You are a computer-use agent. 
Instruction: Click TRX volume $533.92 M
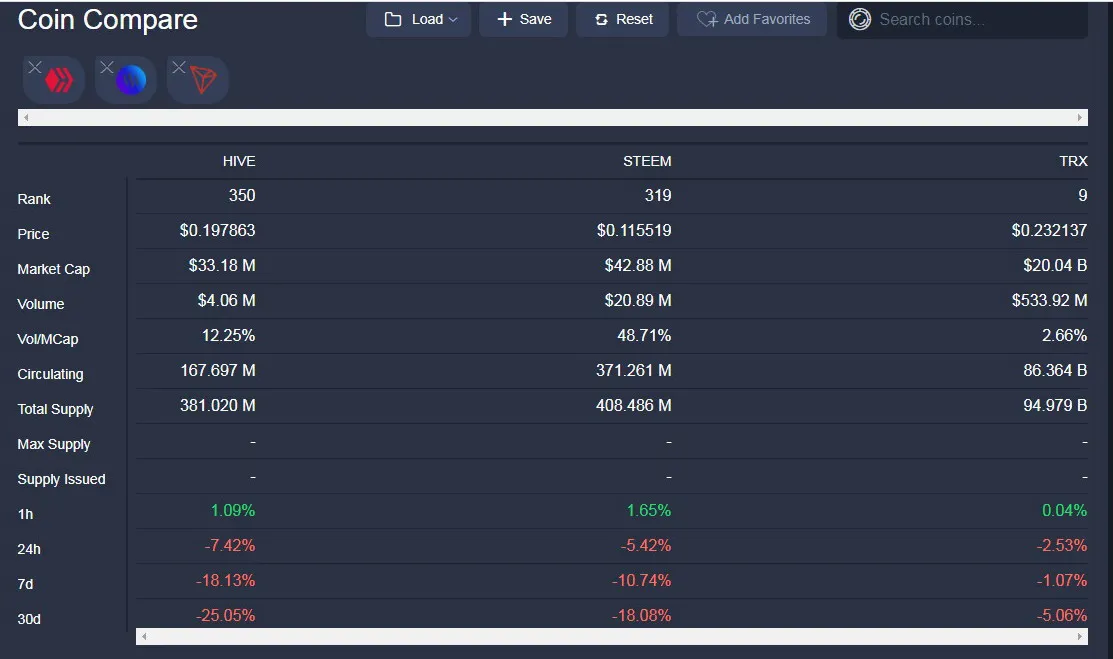[x=1049, y=300]
